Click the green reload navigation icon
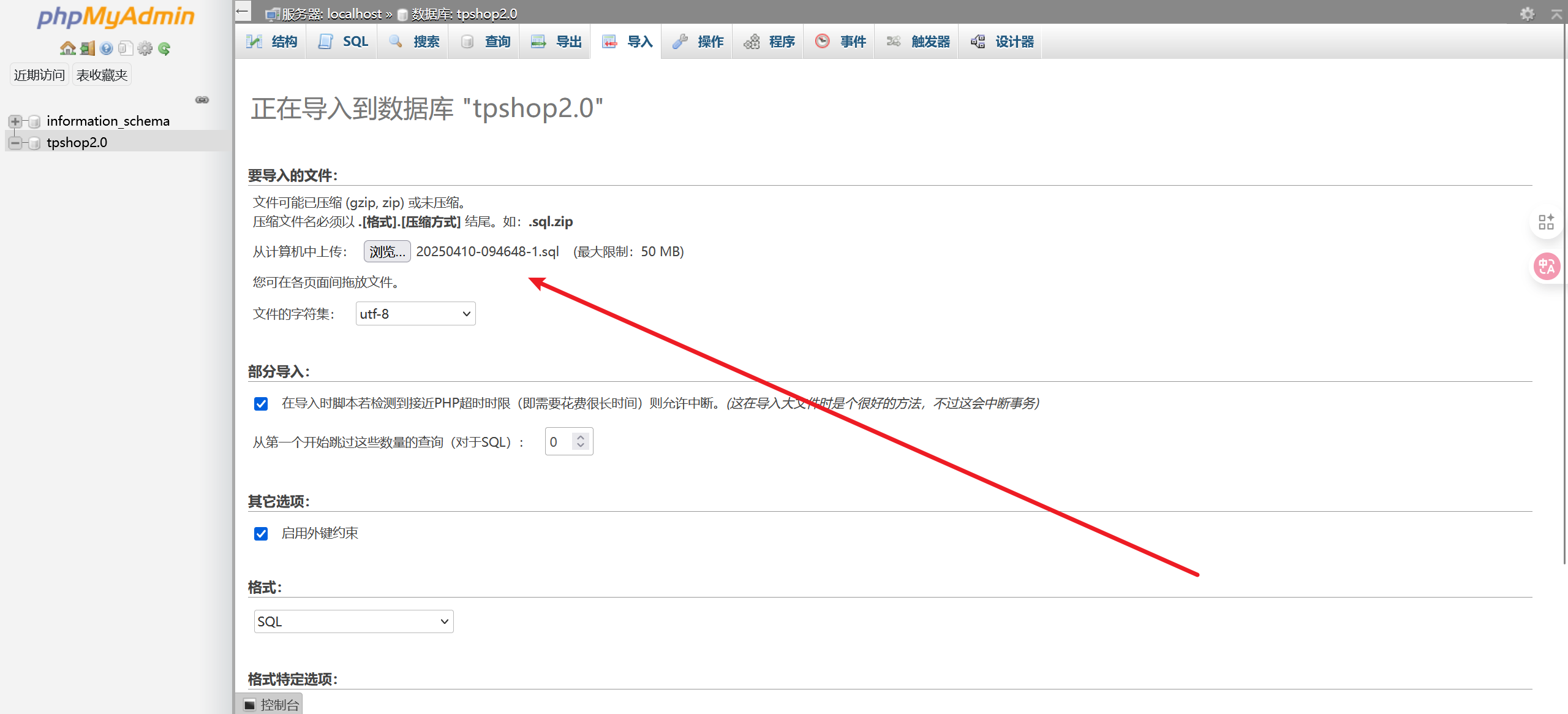The image size is (1568, 714). tap(164, 48)
